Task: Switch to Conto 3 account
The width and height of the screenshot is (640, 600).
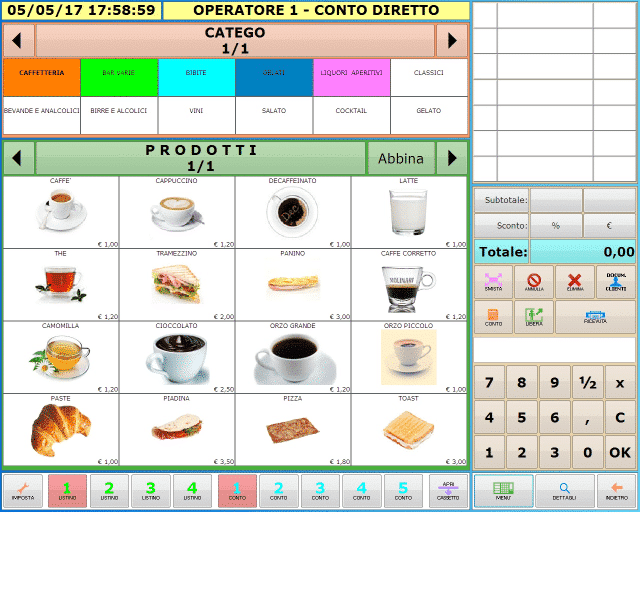Action: point(320,490)
